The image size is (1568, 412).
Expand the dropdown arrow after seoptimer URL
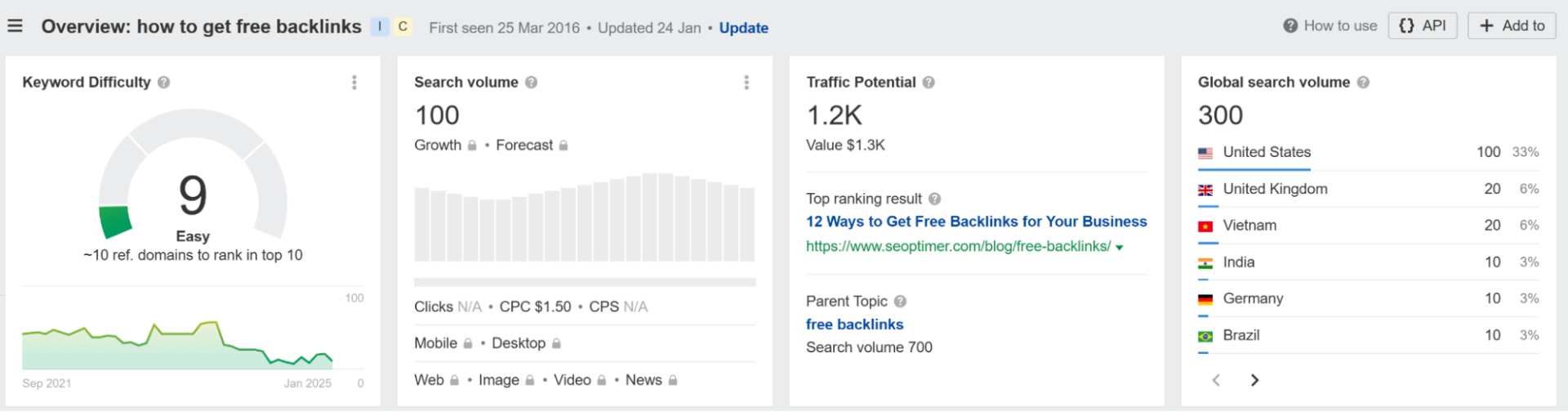1120,248
